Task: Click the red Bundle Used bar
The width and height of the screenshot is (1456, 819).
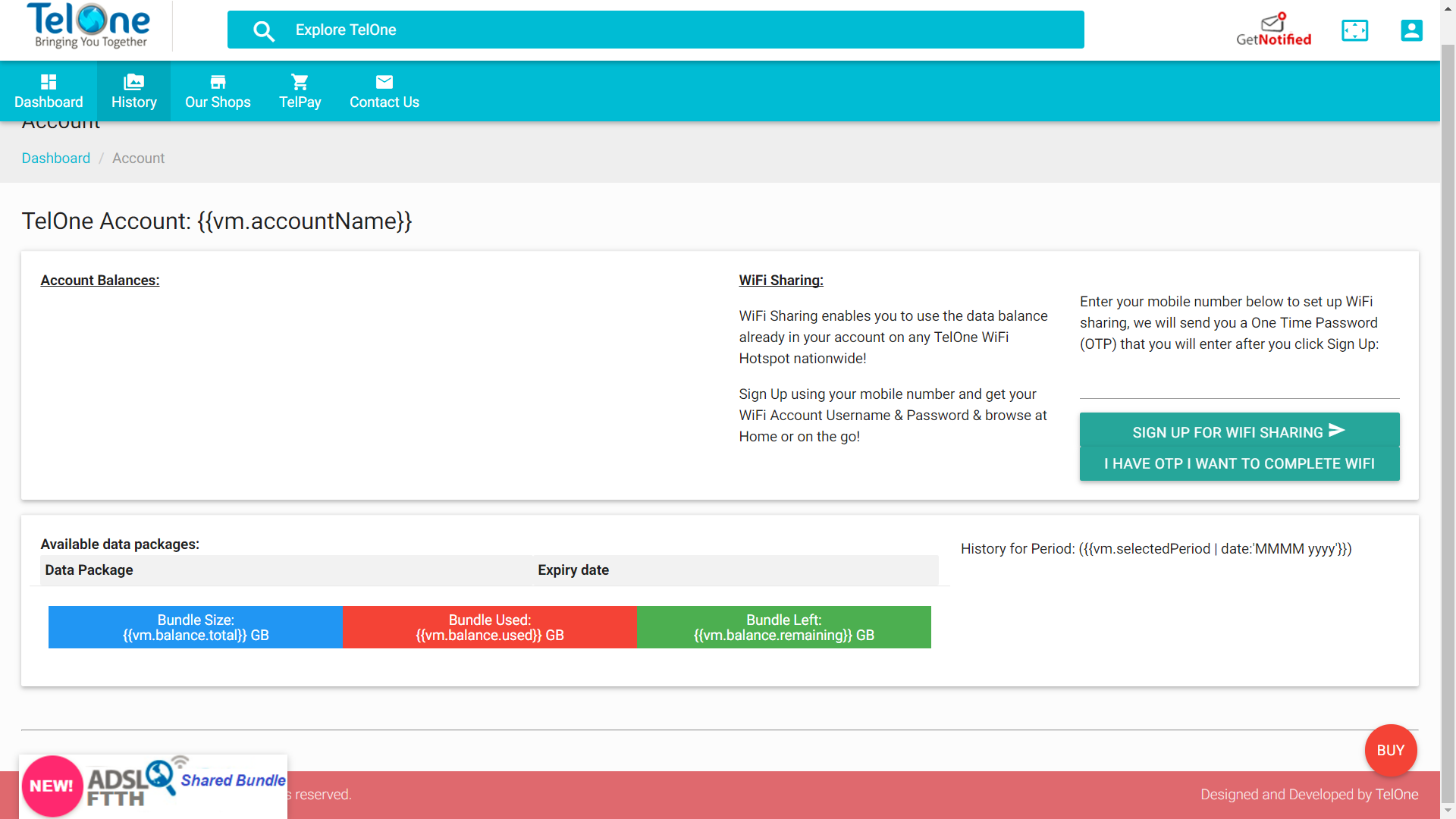Action: tap(490, 627)
